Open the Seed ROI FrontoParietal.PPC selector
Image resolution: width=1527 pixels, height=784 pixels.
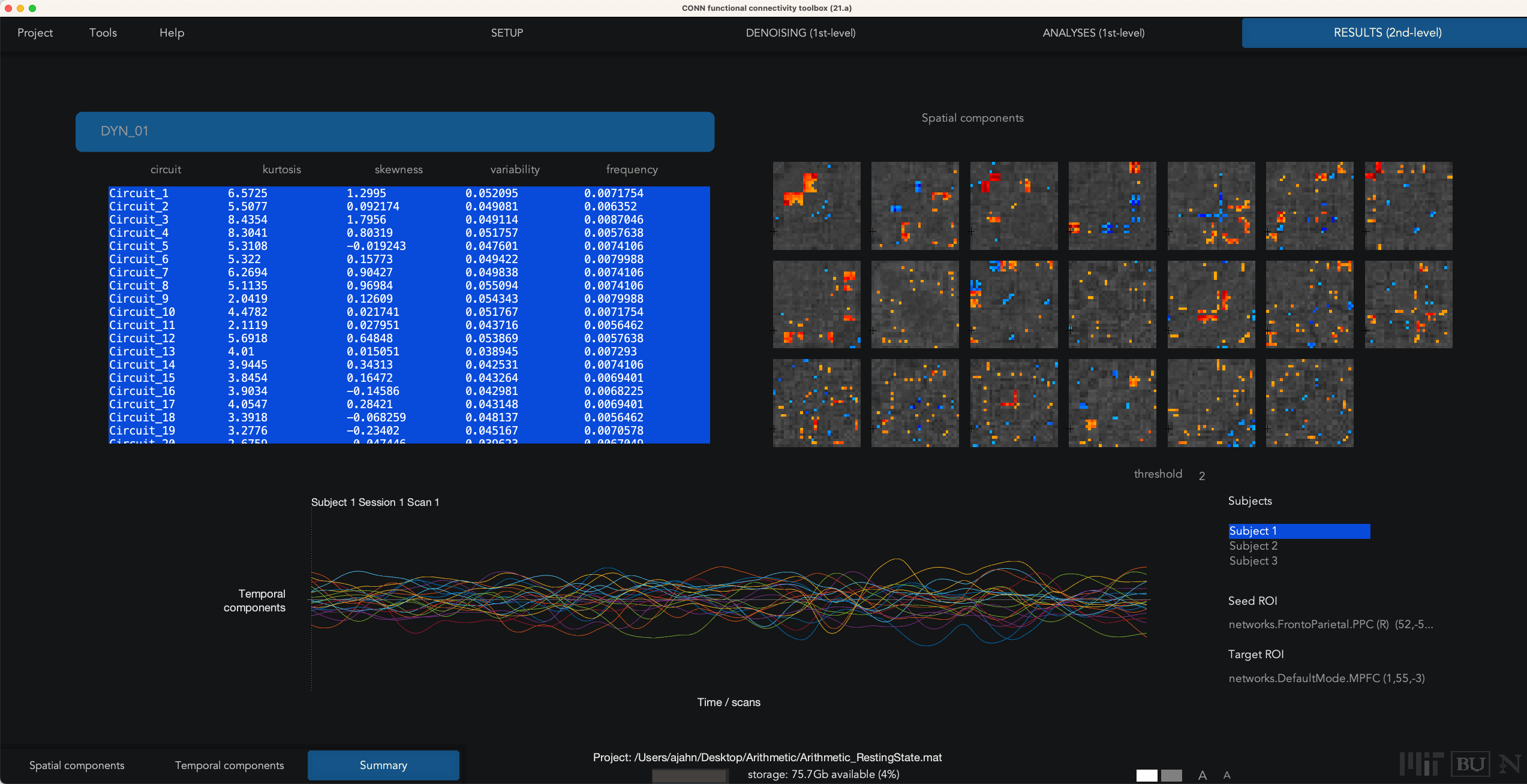1330,625
